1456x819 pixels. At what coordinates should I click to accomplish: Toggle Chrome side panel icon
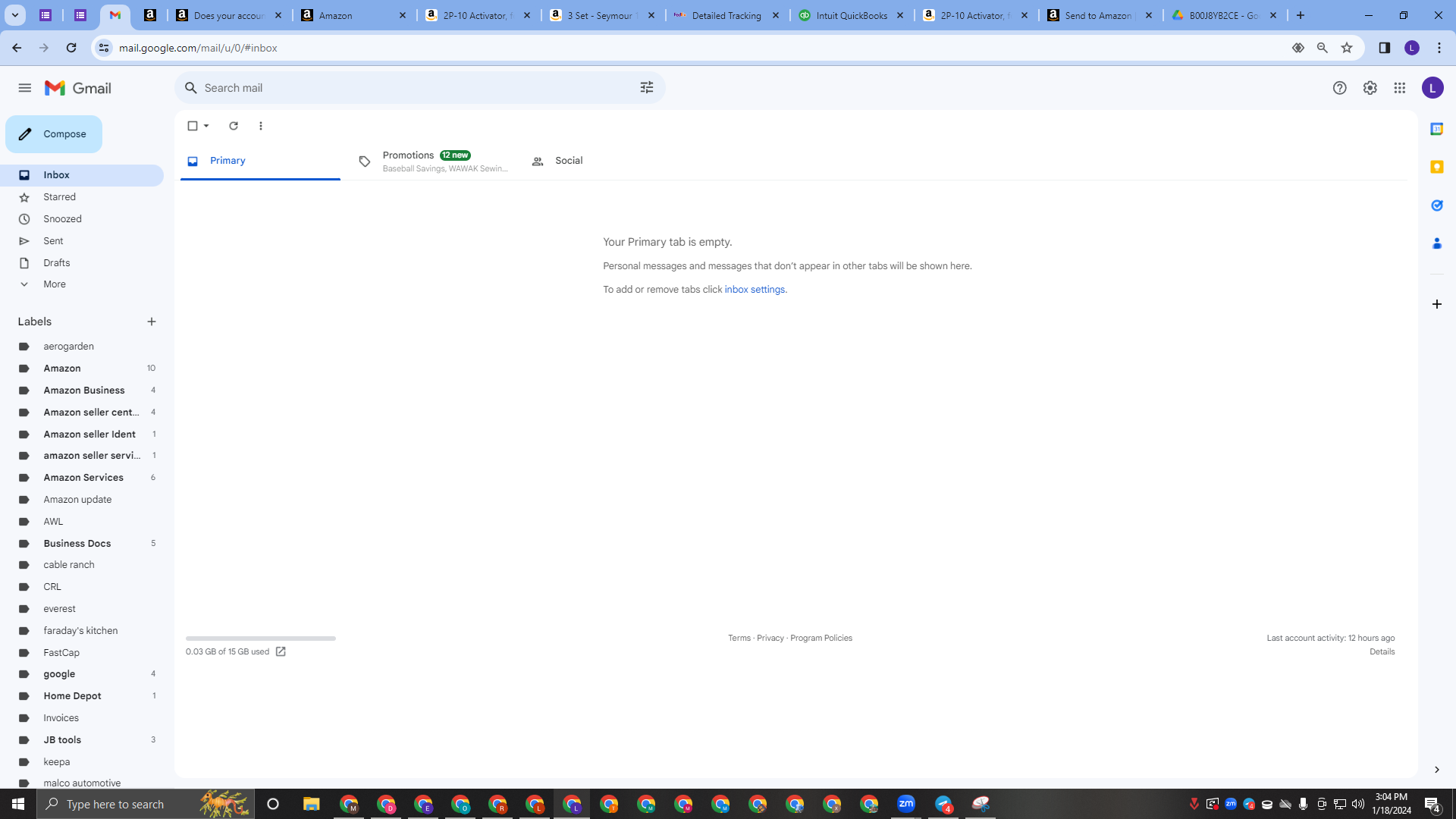1385,48
